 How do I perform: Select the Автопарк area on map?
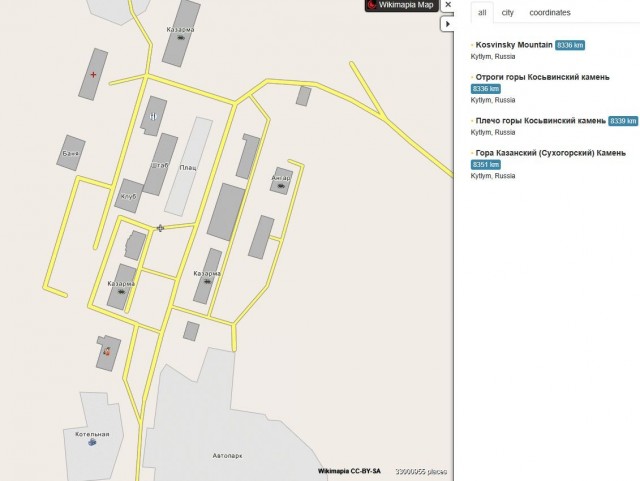[x=228, y=455]
